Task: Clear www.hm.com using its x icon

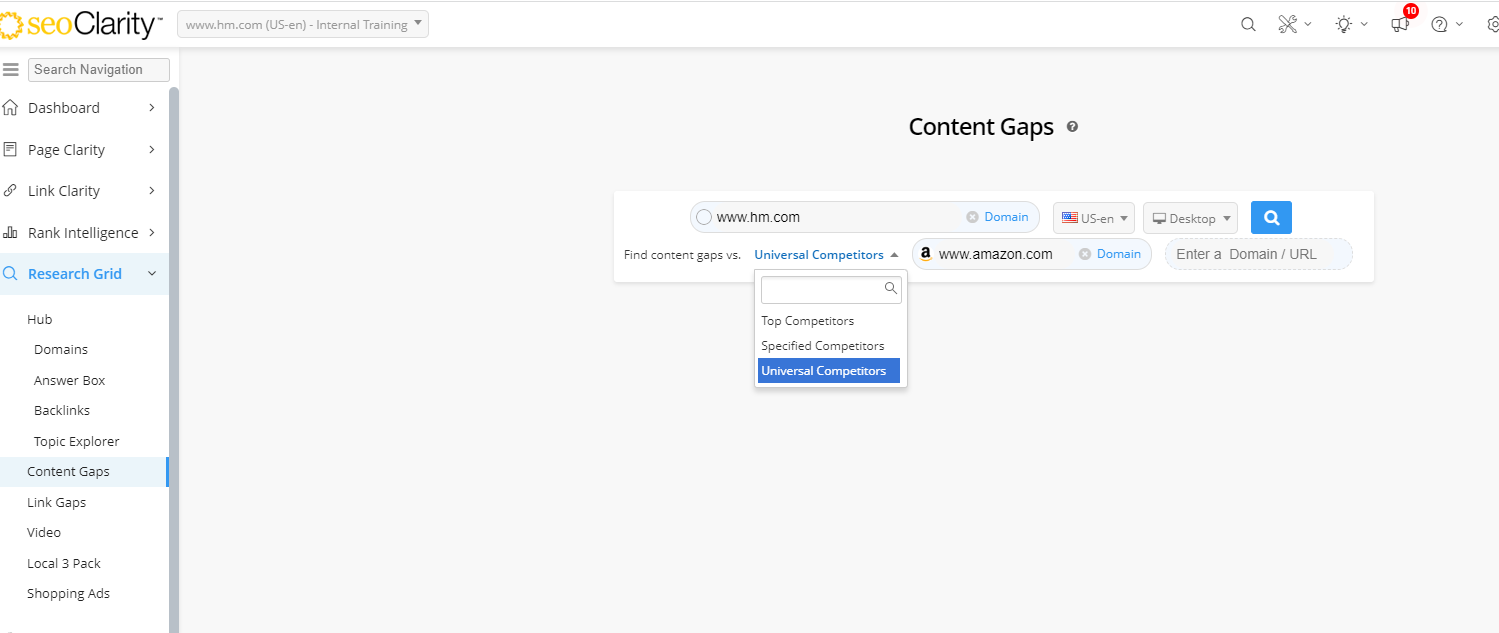Action: [972, 217]
